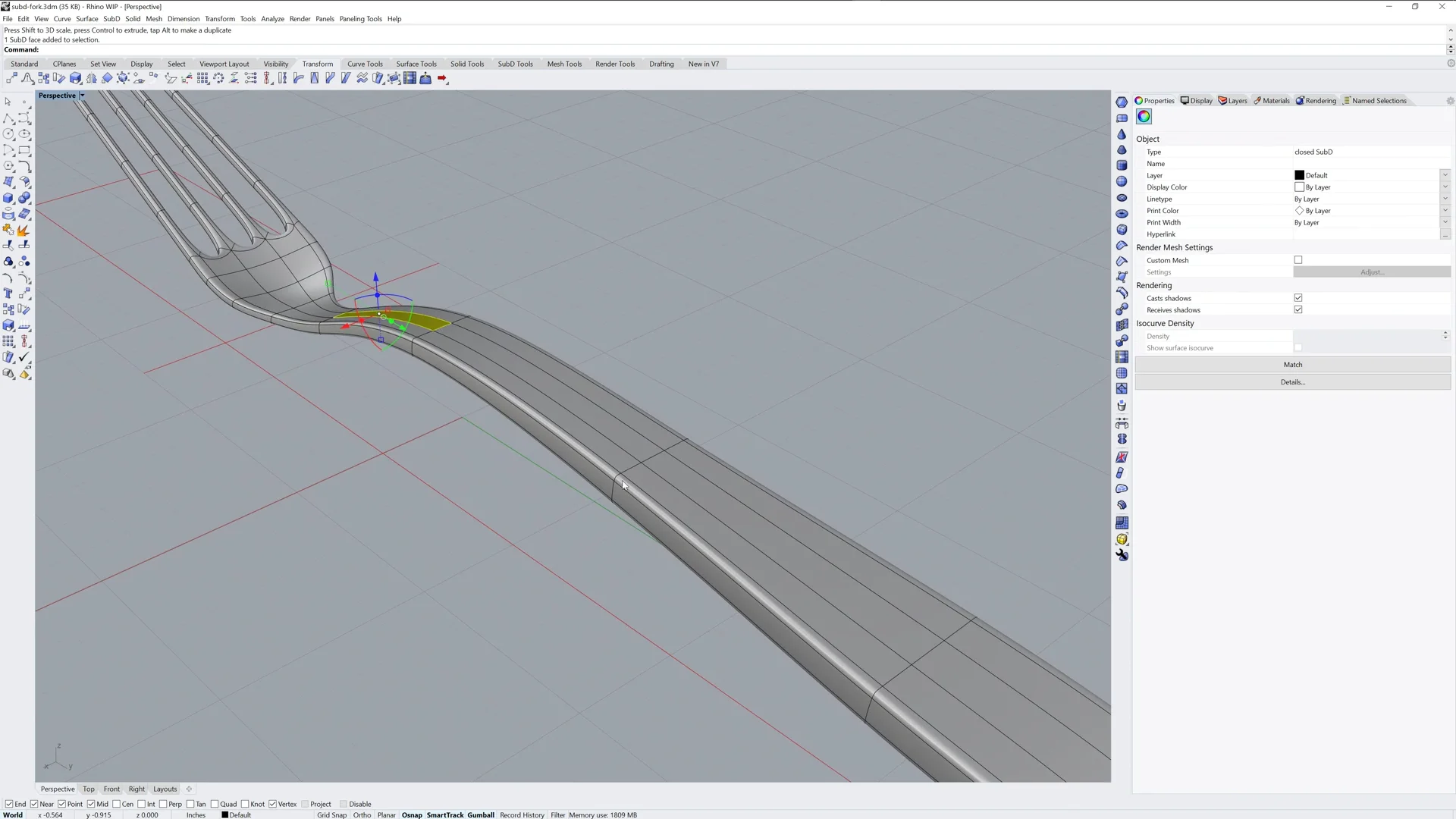Click the Perspective viewport label dropdown

click(x=82, y=95)
